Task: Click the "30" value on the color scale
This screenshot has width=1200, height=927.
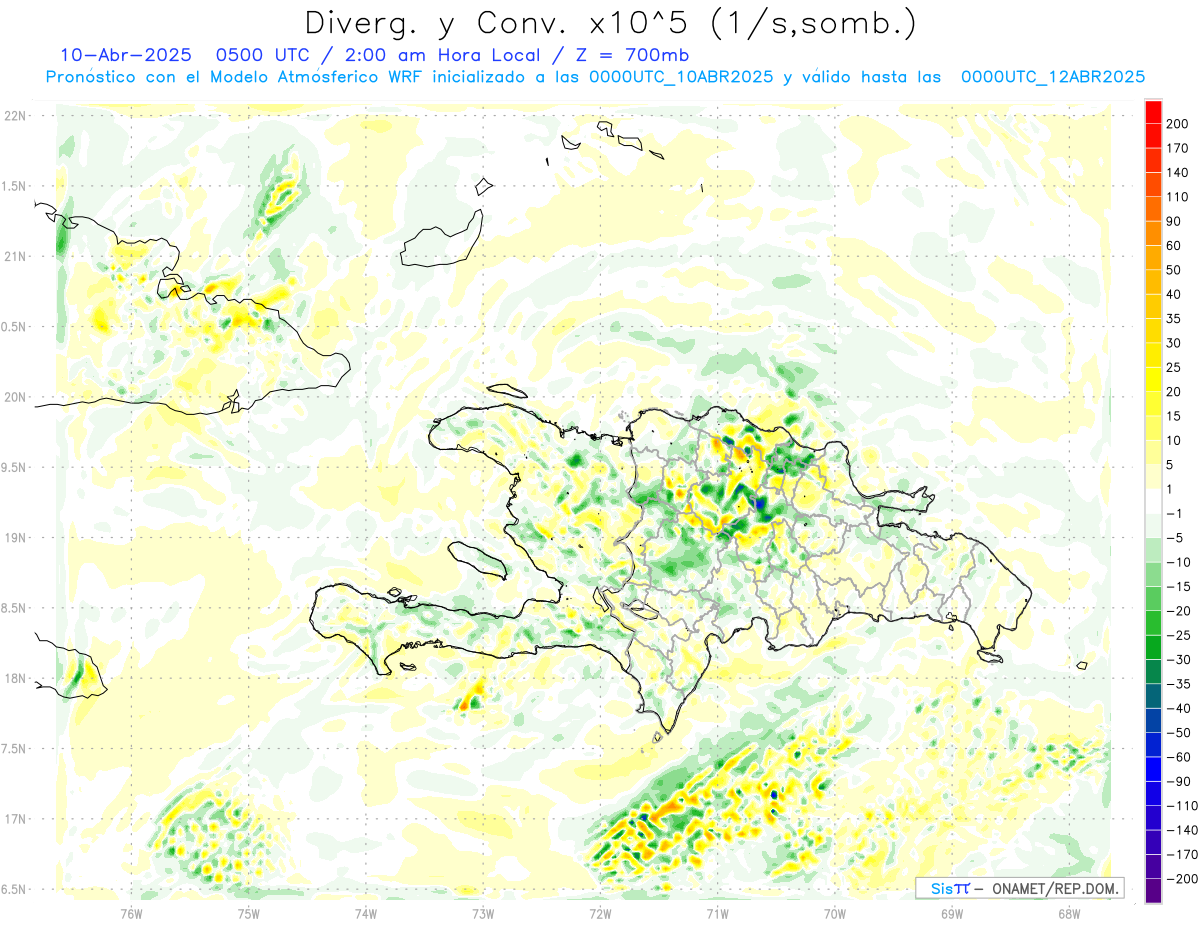Action: coord(1174,343)
